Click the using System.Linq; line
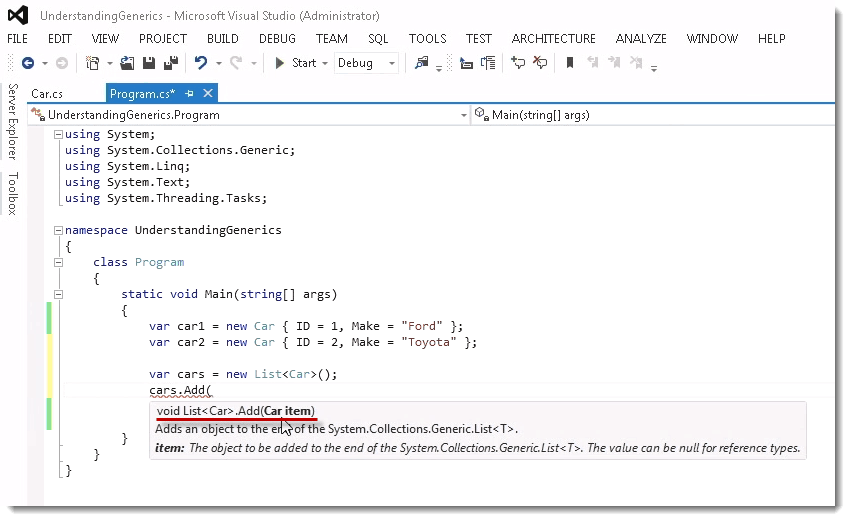 [x=127, y=166]
